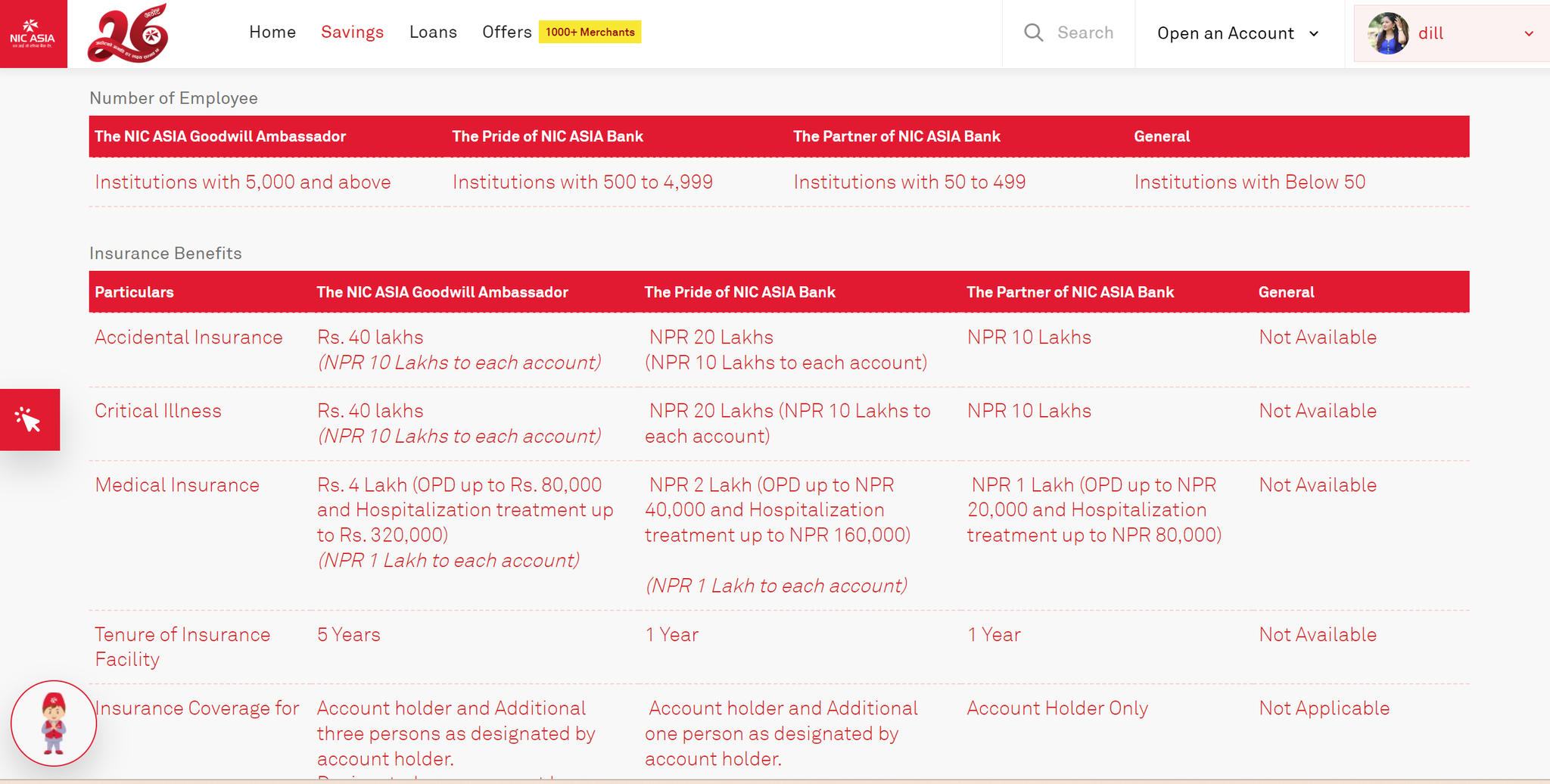This screenshot has width=1550, height=784.
Task: Click the magnifying glass search icon
Action: coord(1033,33)
